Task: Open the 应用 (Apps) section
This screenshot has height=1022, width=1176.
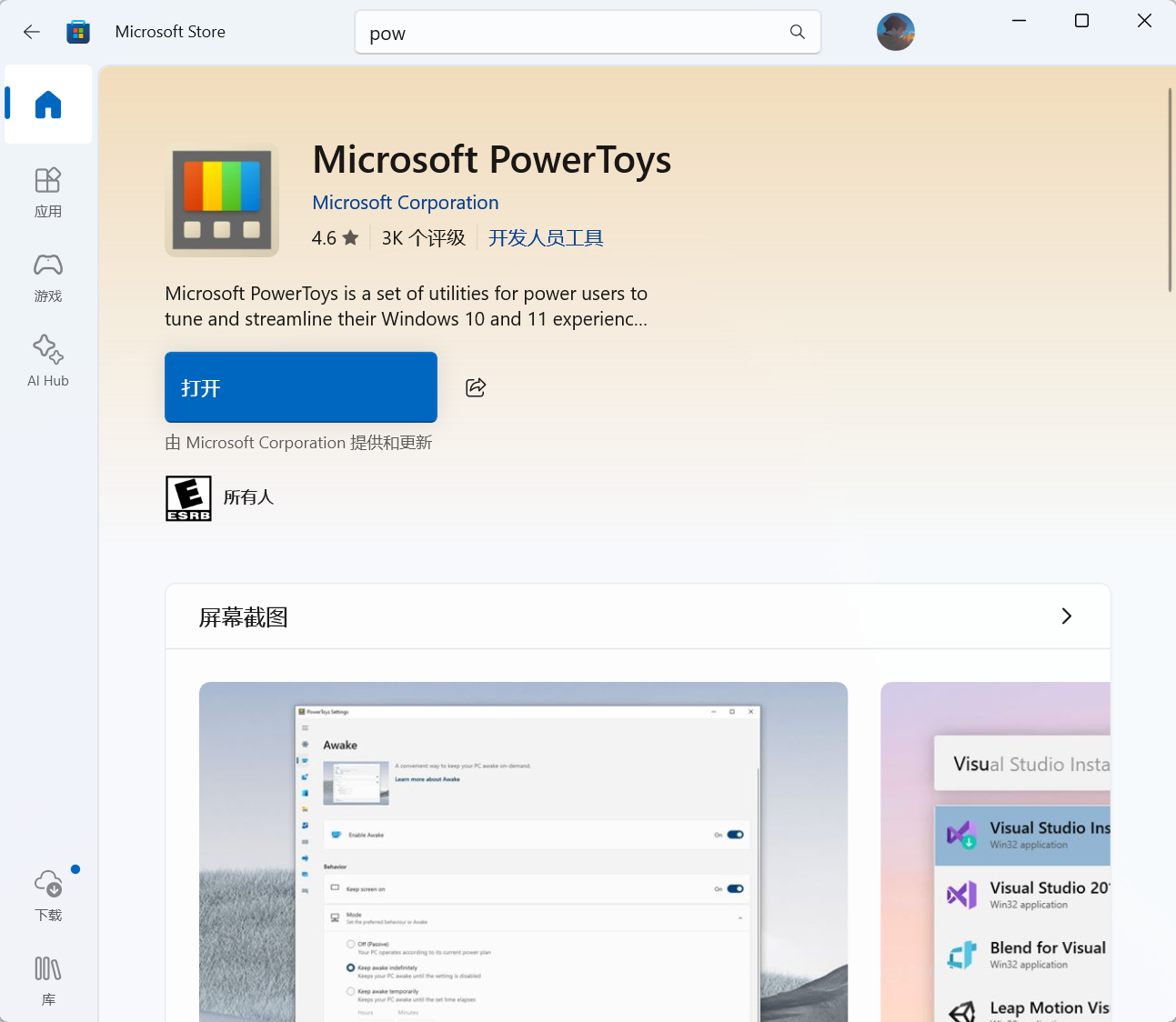Action: tap(48, 192)
